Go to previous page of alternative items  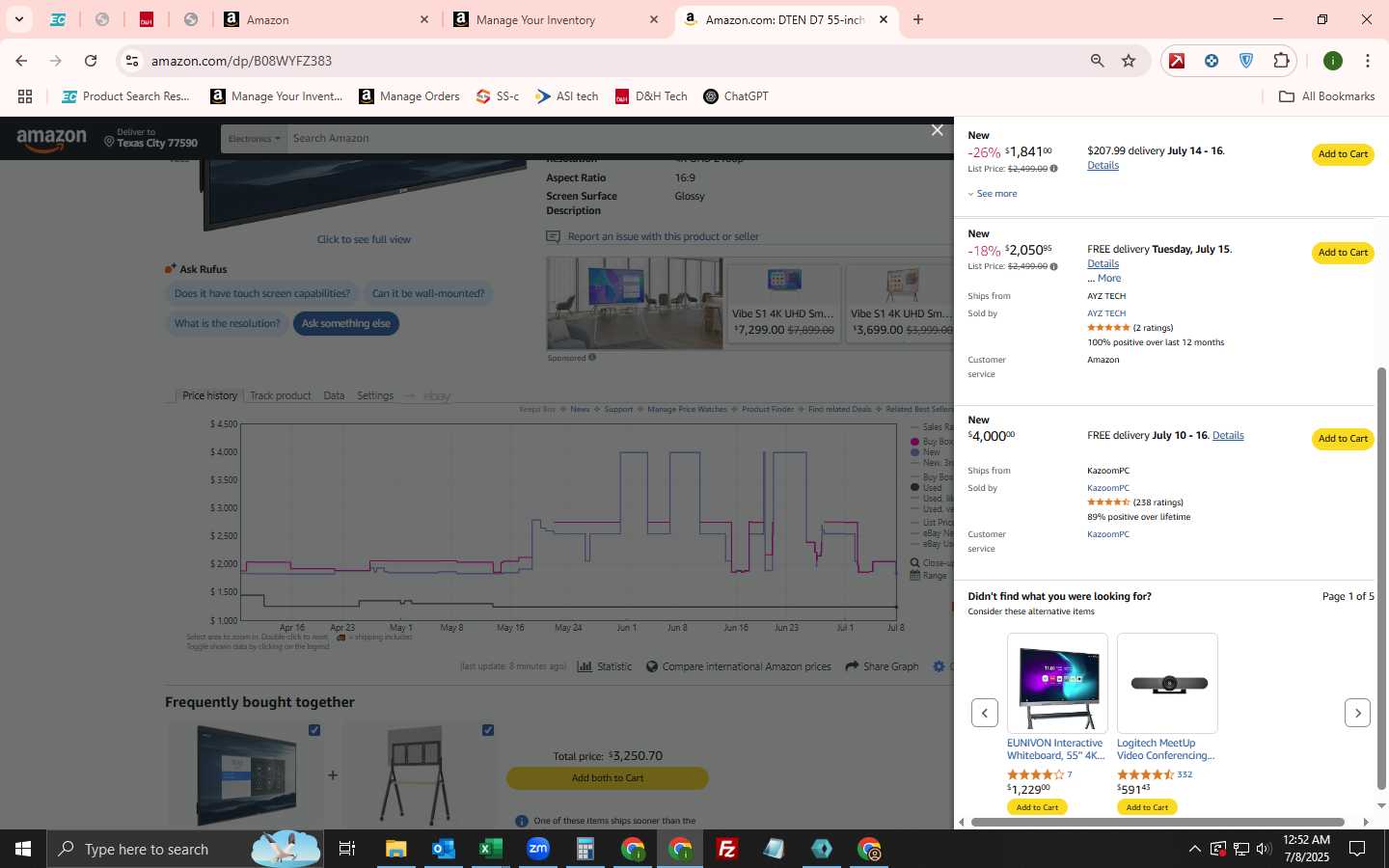coord(984,713)
